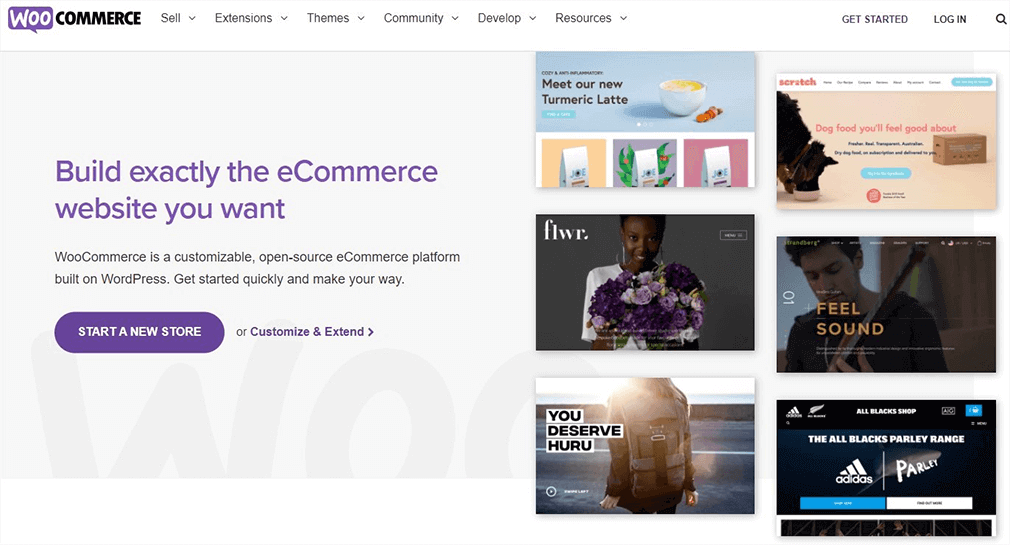Open the You Deserve Huru backpack thumbnail

645,446
